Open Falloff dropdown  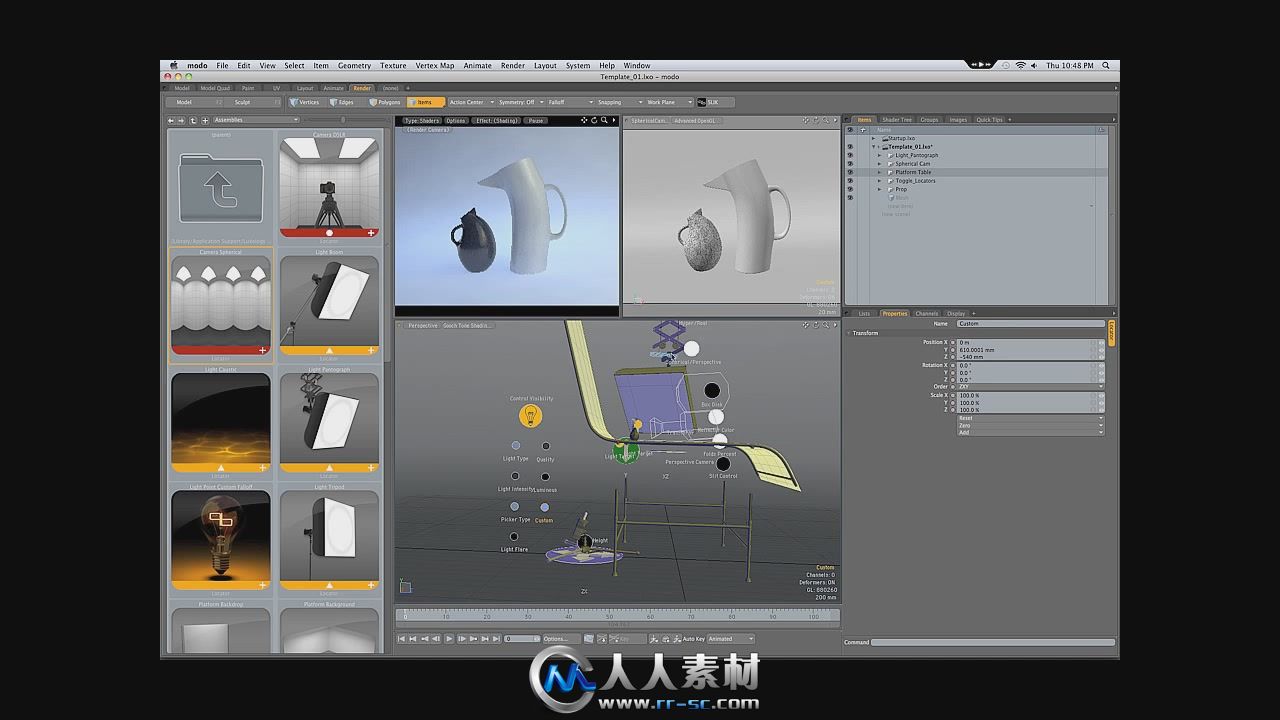(x=570, y=102)
